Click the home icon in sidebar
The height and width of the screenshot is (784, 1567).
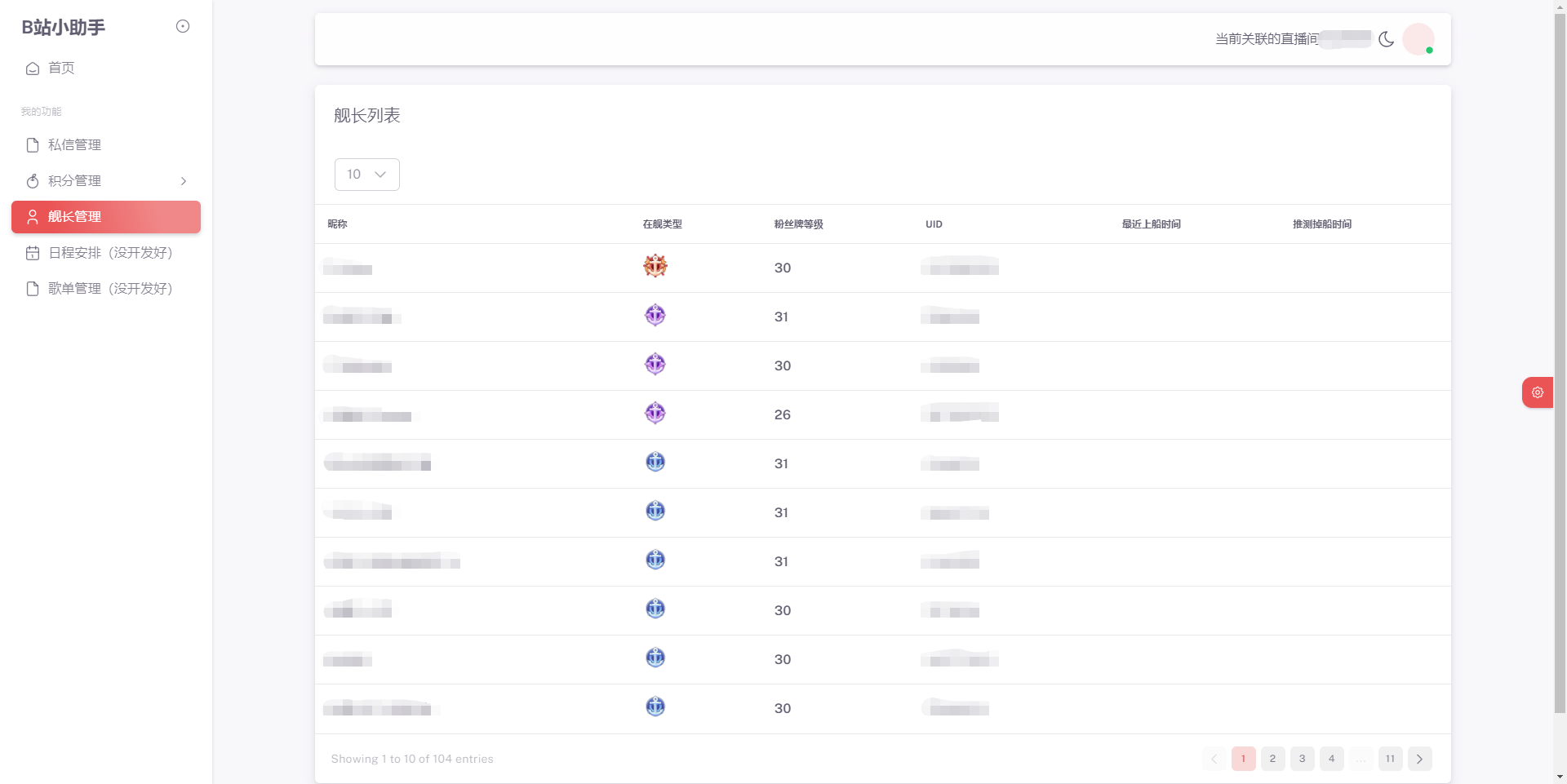coord(33,69)
